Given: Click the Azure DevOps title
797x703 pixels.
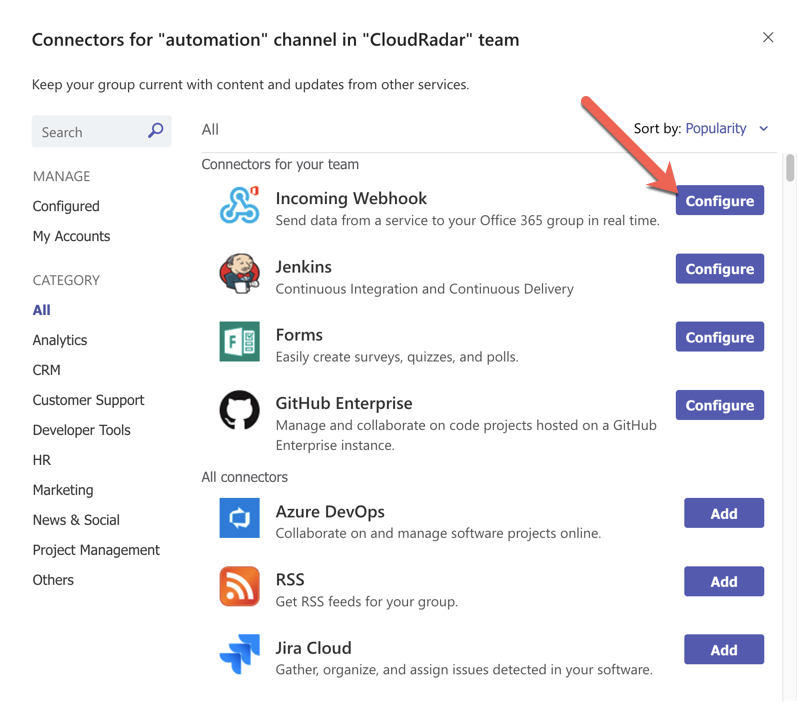Looking at the screenshot, I should click(330, 511).
